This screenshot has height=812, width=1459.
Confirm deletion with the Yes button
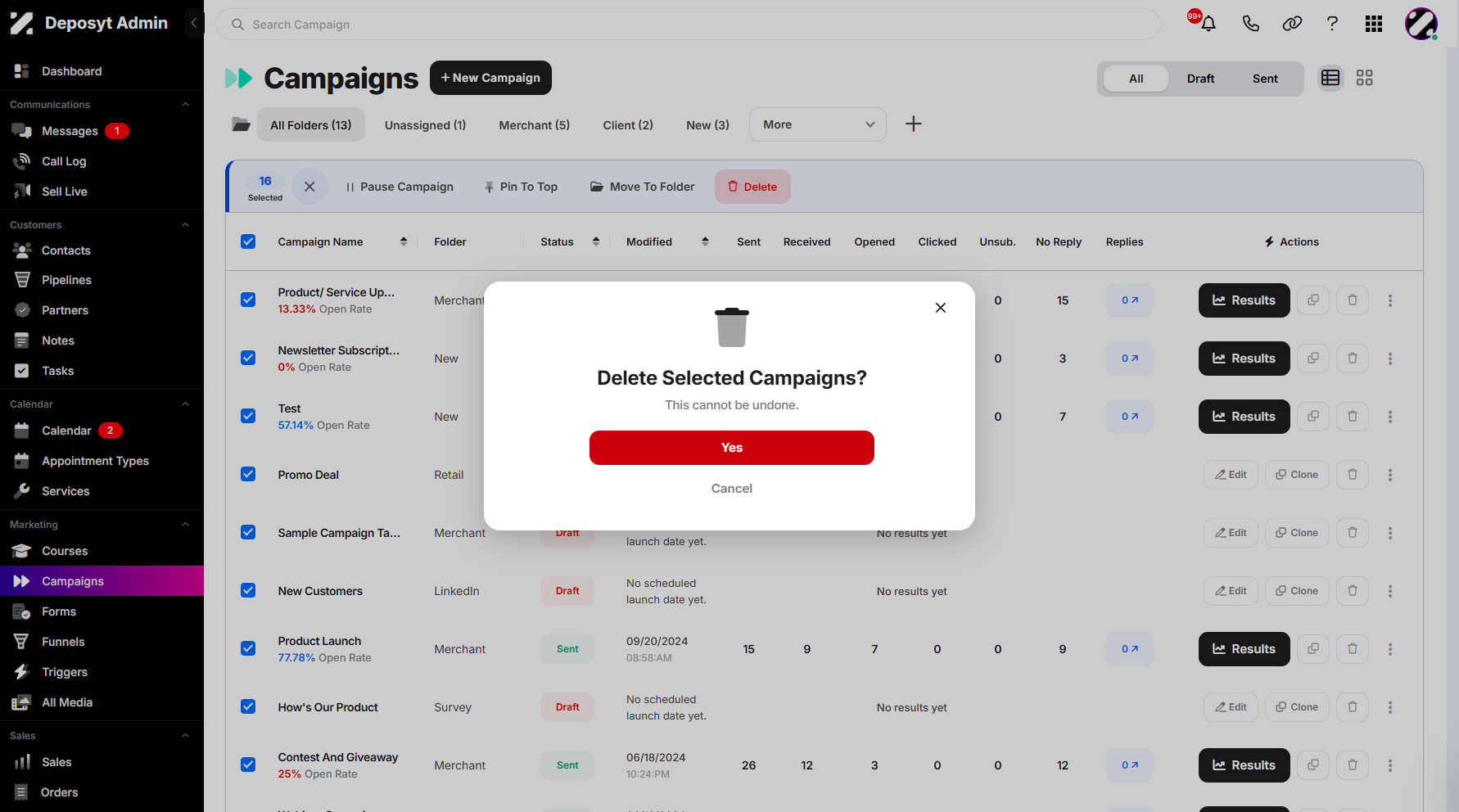point(732,448)
